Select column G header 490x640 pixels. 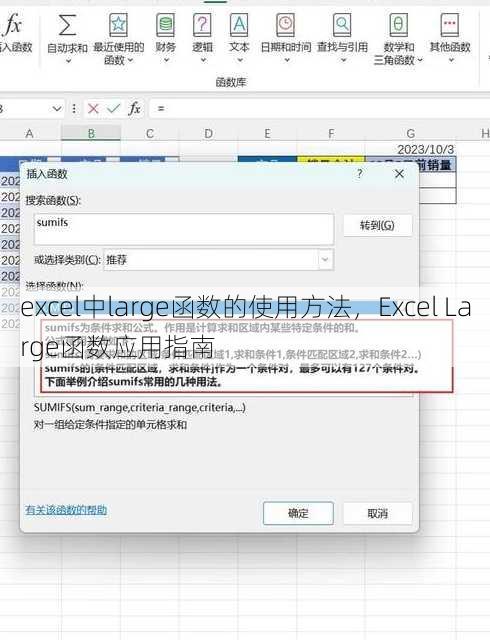(x=410, y=133)
